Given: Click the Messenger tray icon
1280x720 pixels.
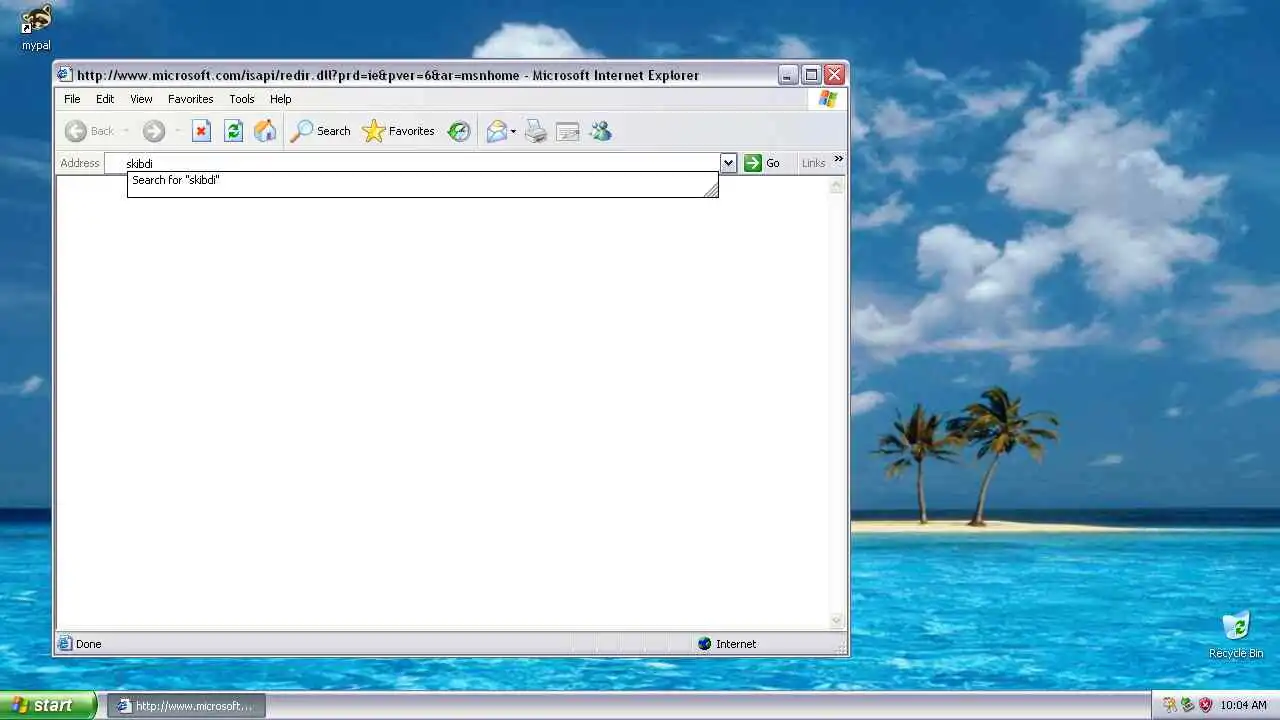Looking at the screenshot, I should pos(1169,705).
